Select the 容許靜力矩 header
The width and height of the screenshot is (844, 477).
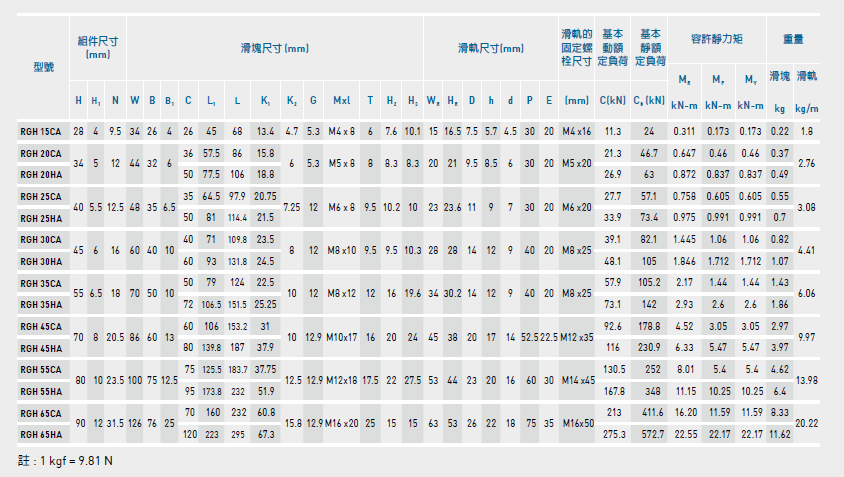716,38
